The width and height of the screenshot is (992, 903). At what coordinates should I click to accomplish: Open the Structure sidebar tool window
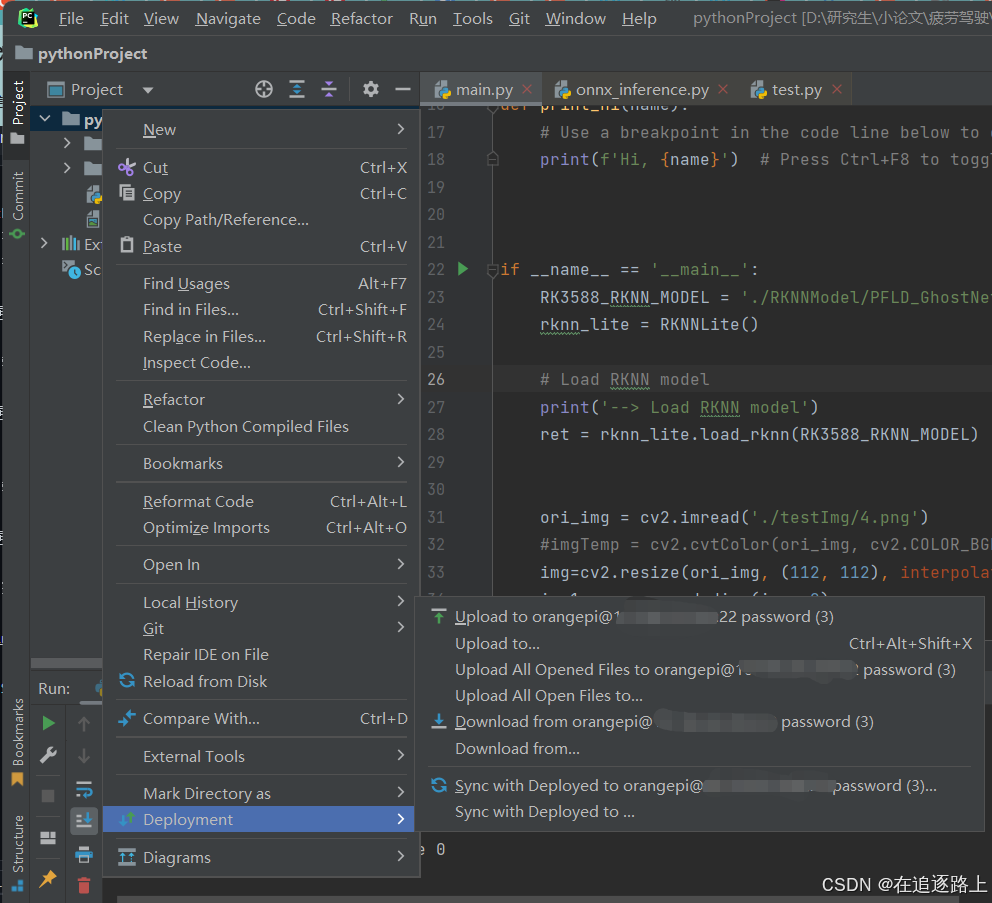pyautogui.click(x=18, y=852)
